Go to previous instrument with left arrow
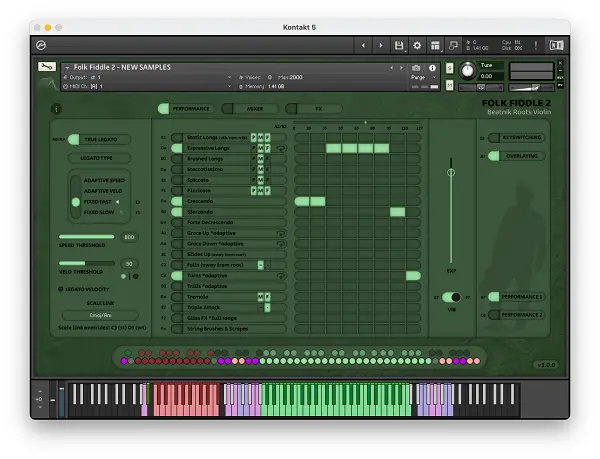This screenshot has height=459, width=600. 363,46
